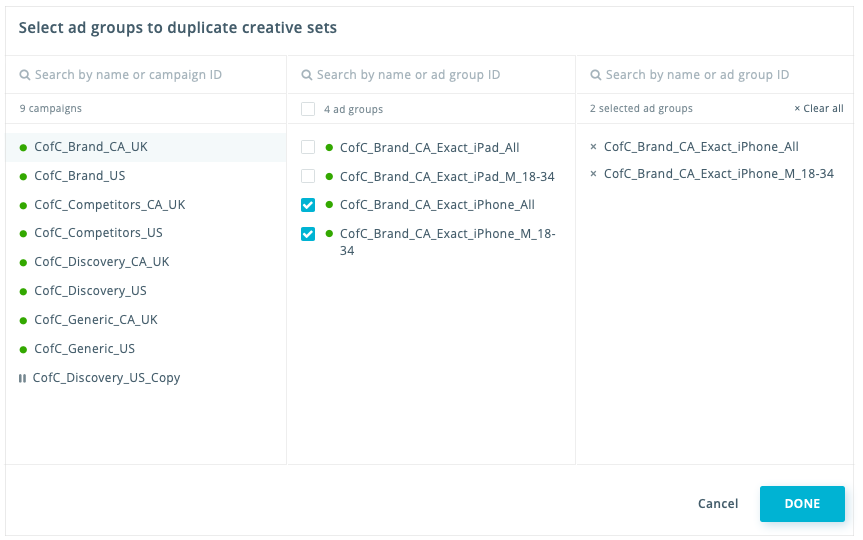Click the magnifier icon in campaign search
This screenshot has height=540, width=863.
(25, 75)
